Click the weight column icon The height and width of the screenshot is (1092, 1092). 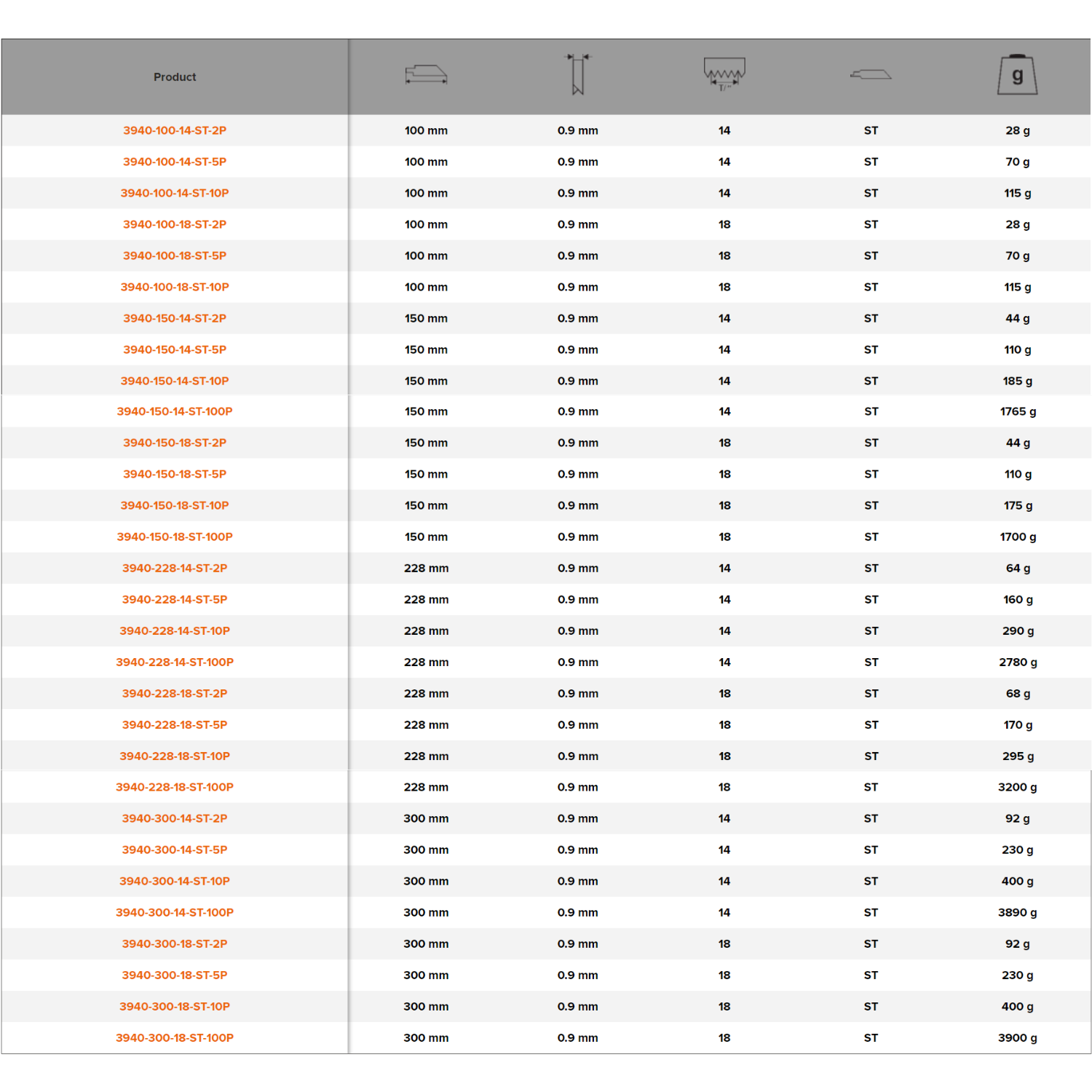(1017, 75)
